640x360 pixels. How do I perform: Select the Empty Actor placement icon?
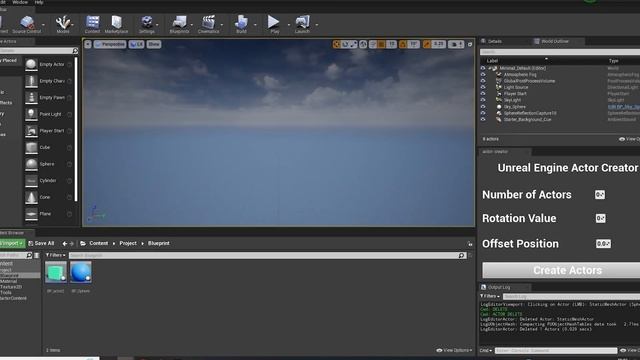click(31, 64)
